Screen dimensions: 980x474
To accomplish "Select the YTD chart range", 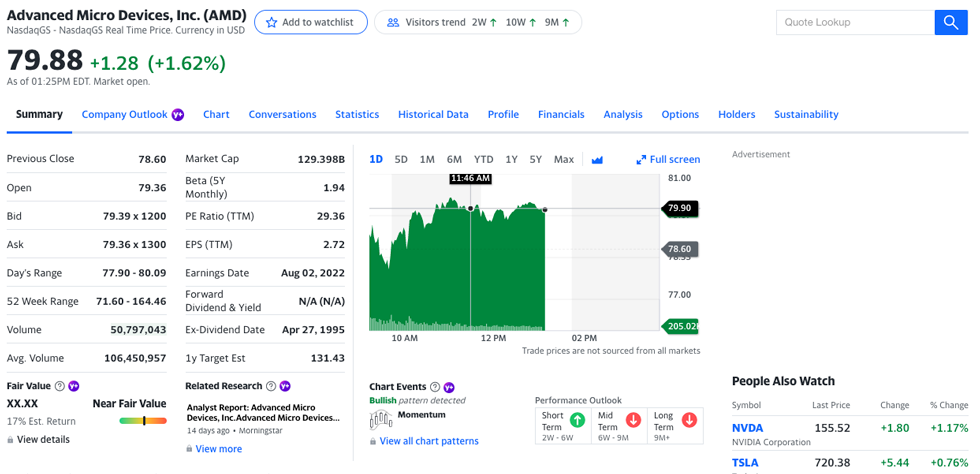I will coord(484,159).
